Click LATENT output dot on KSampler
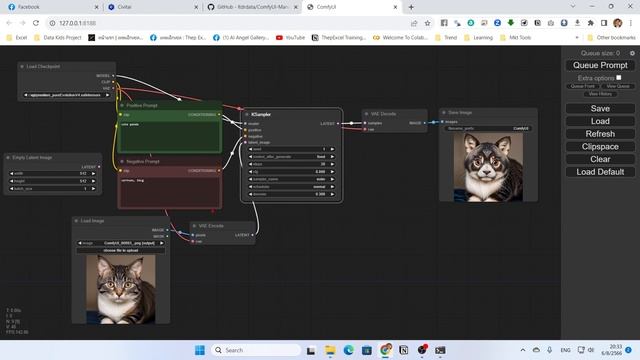 [x=338, y=123]
